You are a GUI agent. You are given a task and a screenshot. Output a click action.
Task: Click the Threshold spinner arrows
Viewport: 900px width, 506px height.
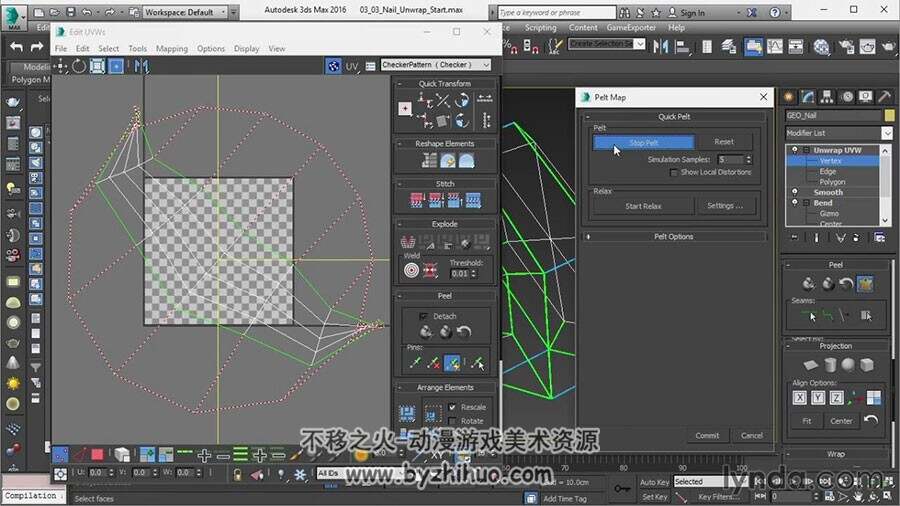pos(474,274)
